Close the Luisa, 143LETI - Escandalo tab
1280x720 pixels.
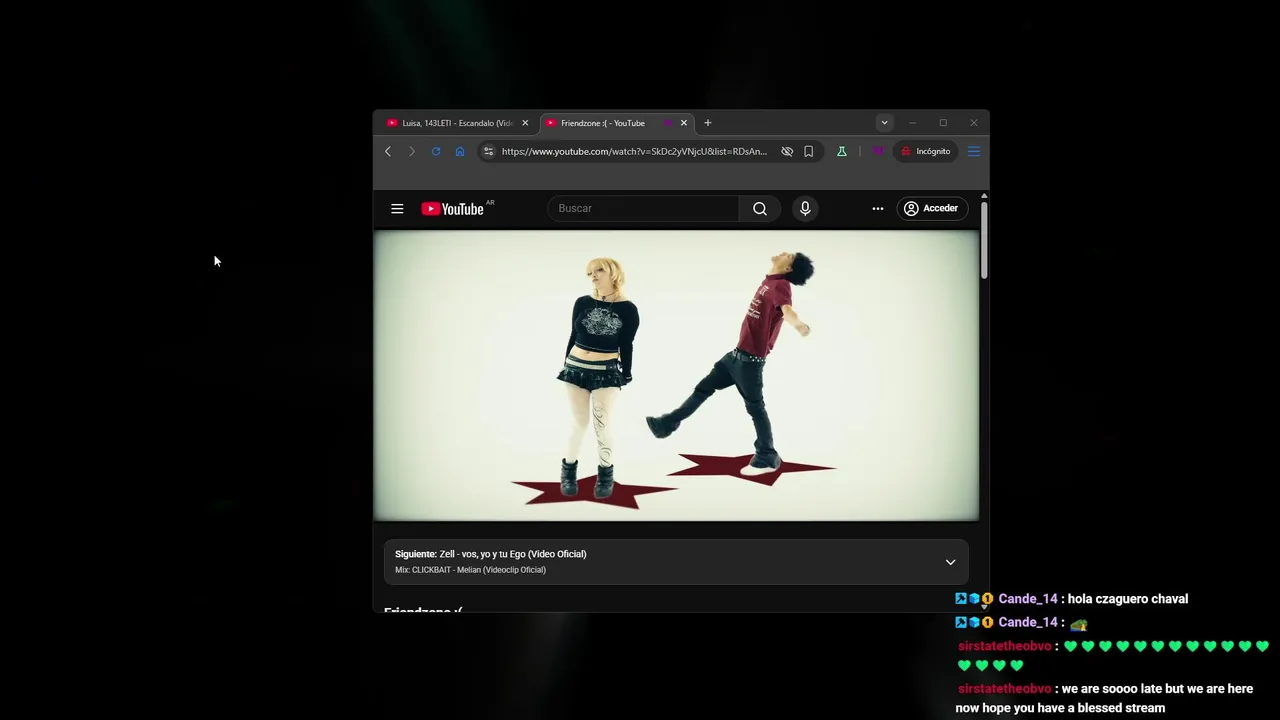pos(525,123)
